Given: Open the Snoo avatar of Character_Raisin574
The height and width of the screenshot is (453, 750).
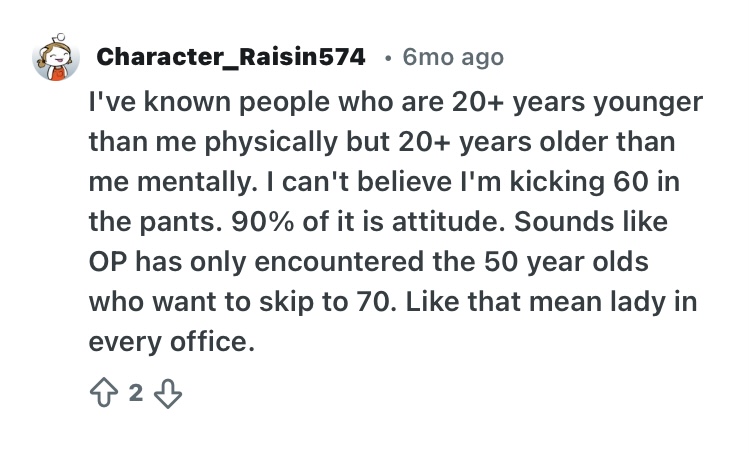Looking at the screenshot, I should (56, 57).
